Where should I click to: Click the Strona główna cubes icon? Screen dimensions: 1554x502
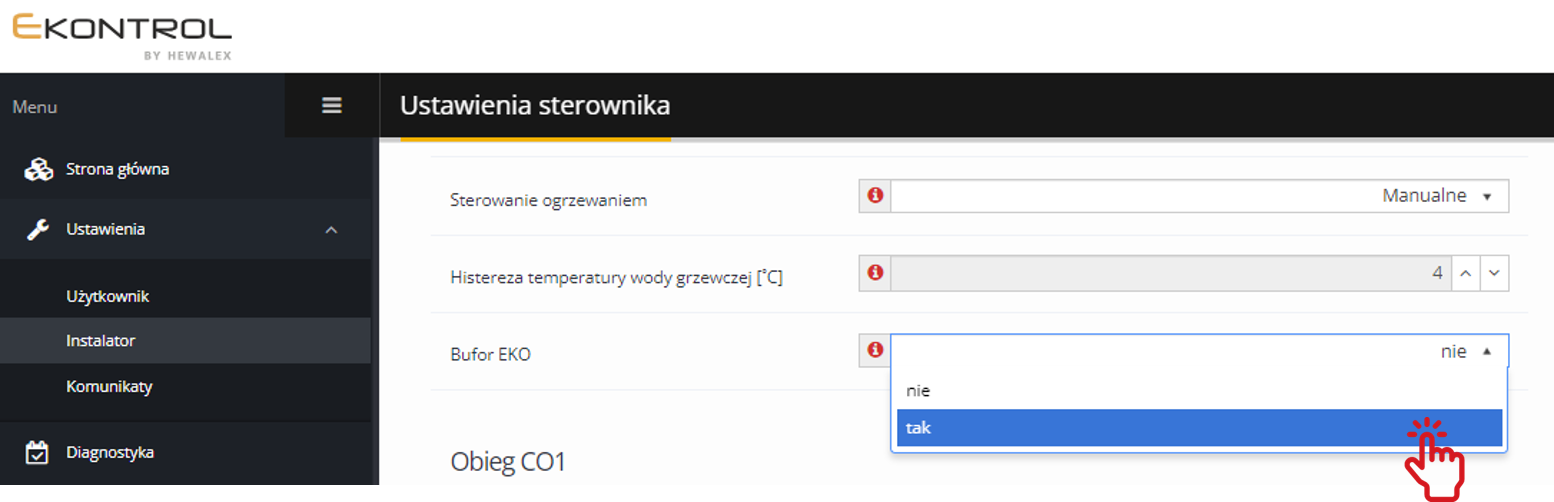[x=38, y=170]
